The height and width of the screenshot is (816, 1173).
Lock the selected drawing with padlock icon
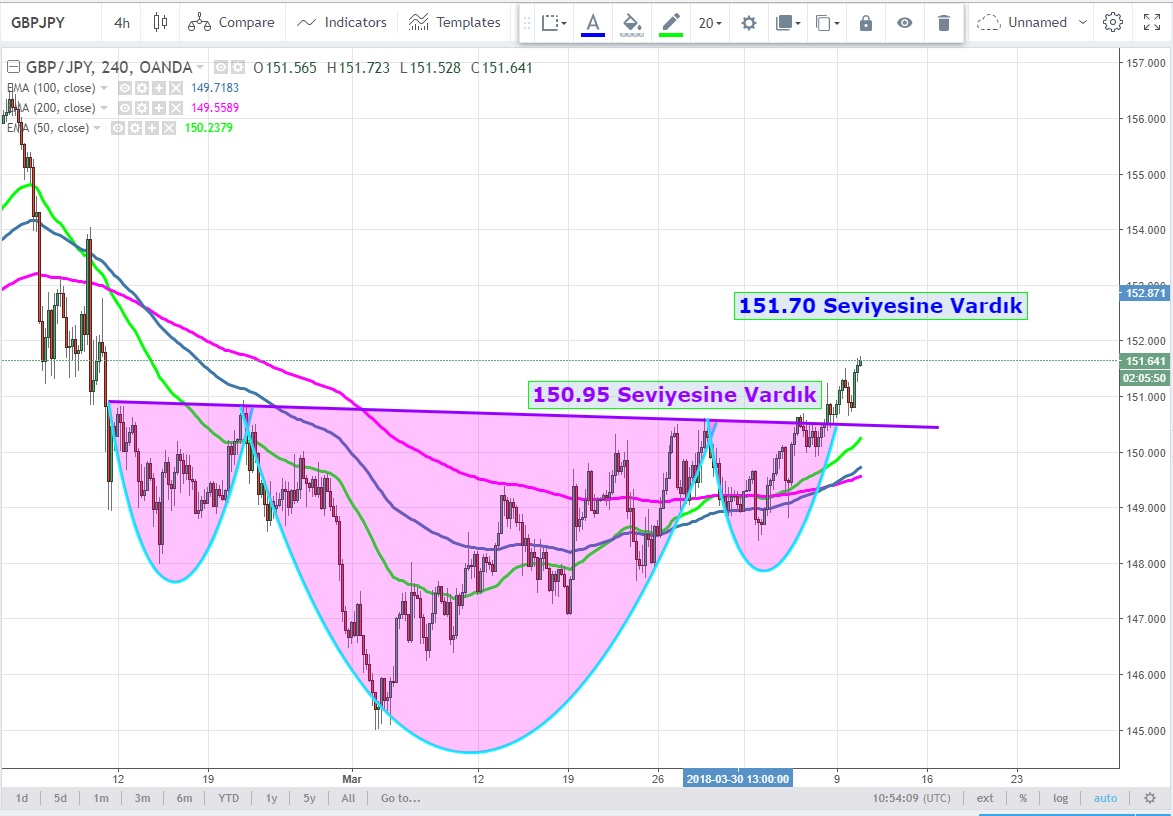coord(866,22)
